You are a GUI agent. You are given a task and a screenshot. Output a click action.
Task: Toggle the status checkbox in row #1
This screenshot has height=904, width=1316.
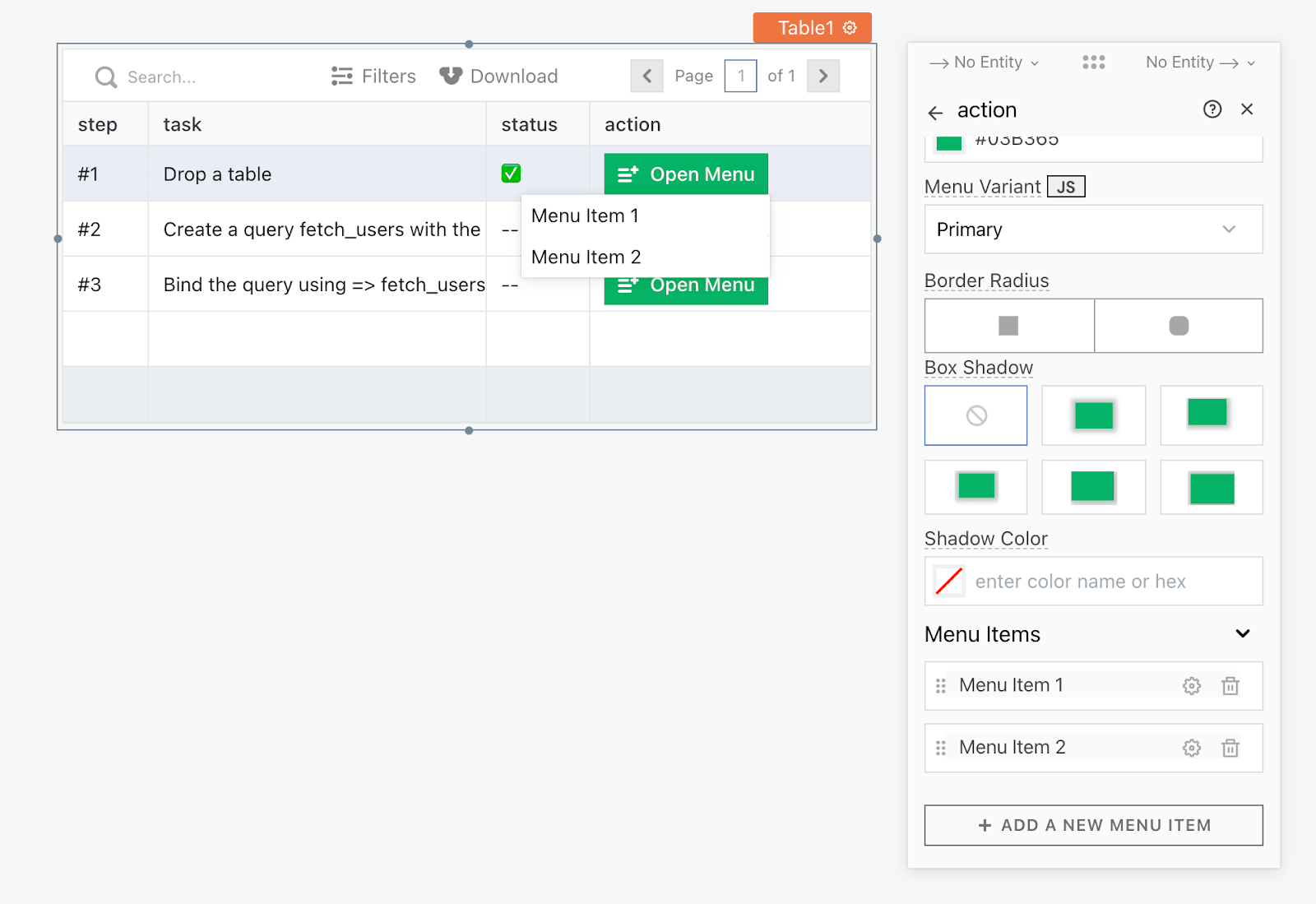(x=511, y=174)
